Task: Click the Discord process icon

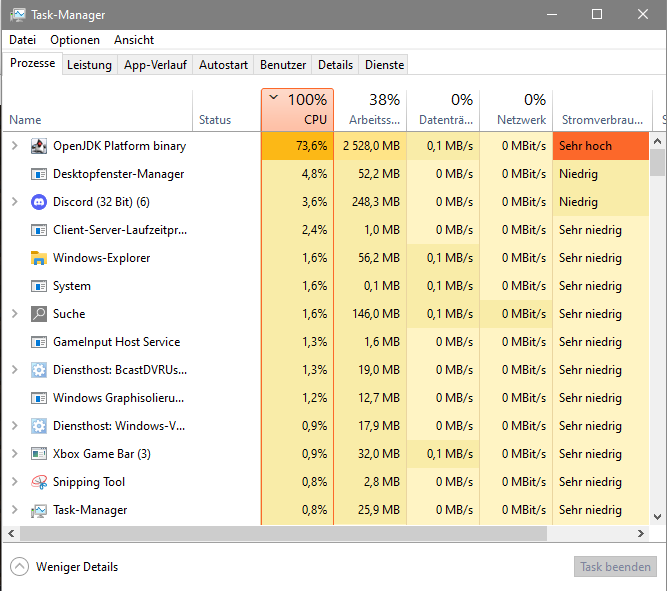Action: [x=39, y=202]
